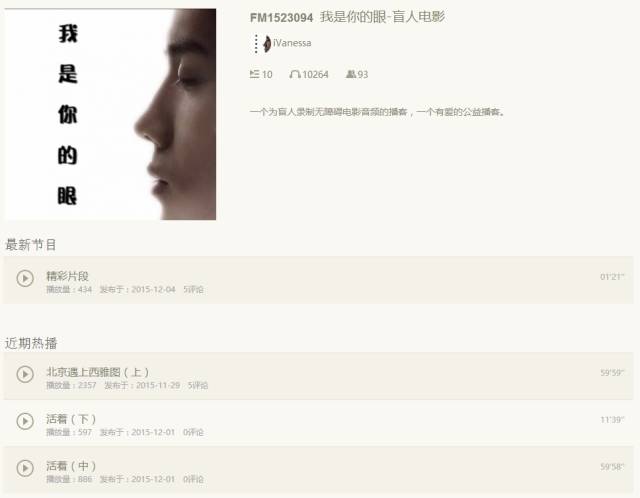
Task: Click the 59'59" duration label
Action: click(612, 373)
